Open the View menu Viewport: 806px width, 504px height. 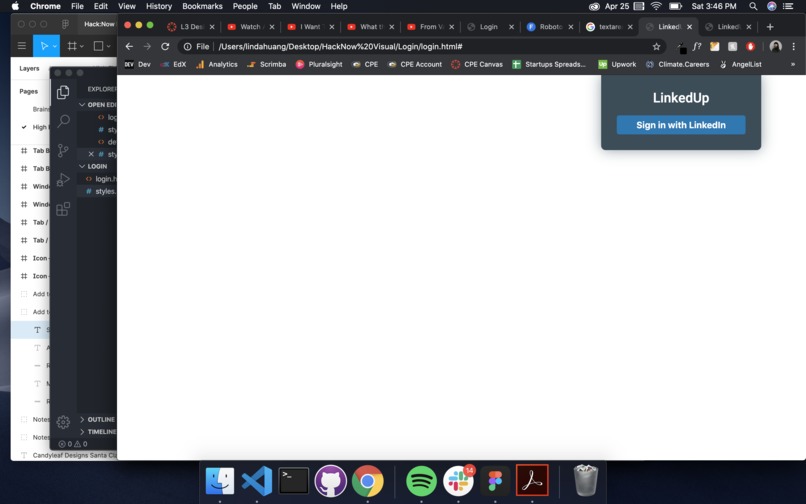click(126, 6)
